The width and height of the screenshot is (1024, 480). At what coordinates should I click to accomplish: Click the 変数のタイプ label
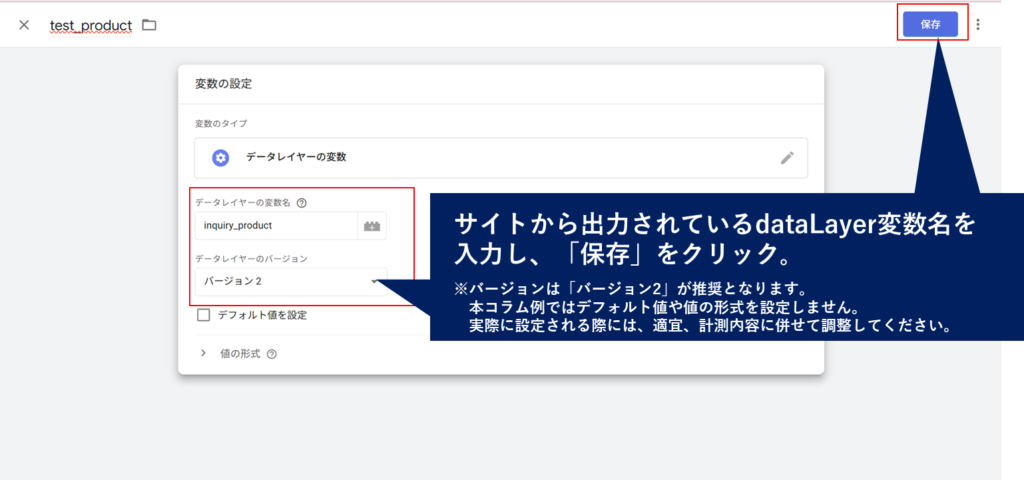click(x=221, y=123)
